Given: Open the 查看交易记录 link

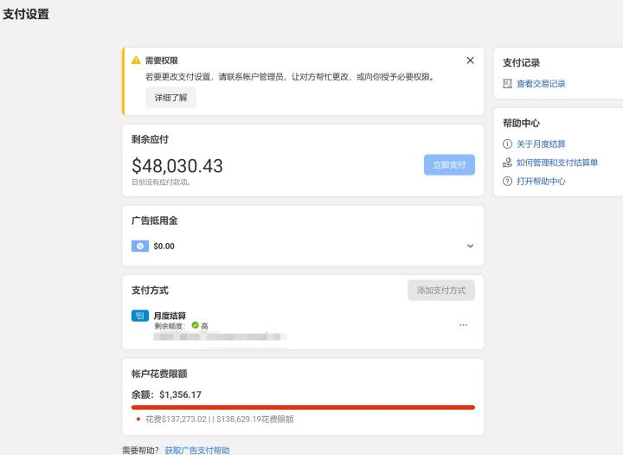Looking at the screenshot, I should click(x=541, y=84).
